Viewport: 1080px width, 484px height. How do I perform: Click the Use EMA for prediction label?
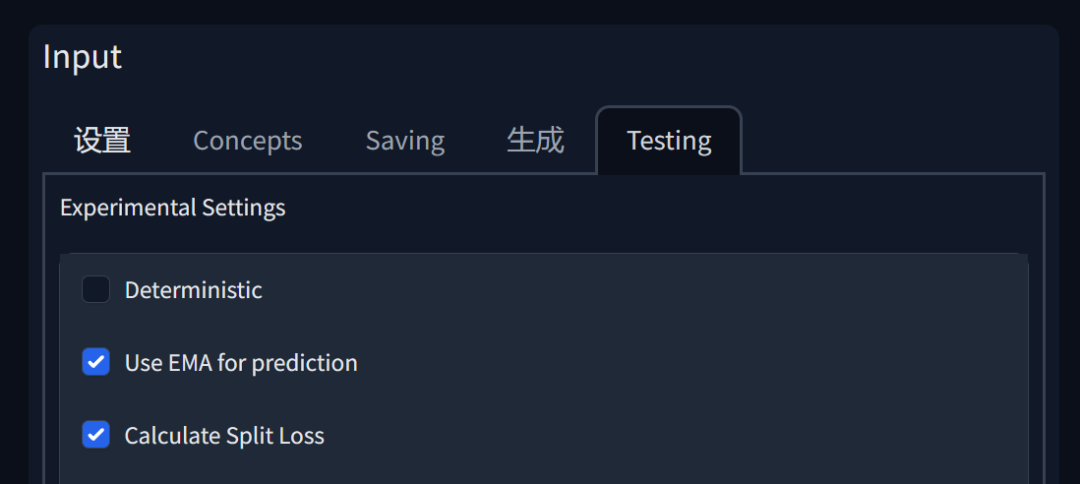[x=240, y=362]
